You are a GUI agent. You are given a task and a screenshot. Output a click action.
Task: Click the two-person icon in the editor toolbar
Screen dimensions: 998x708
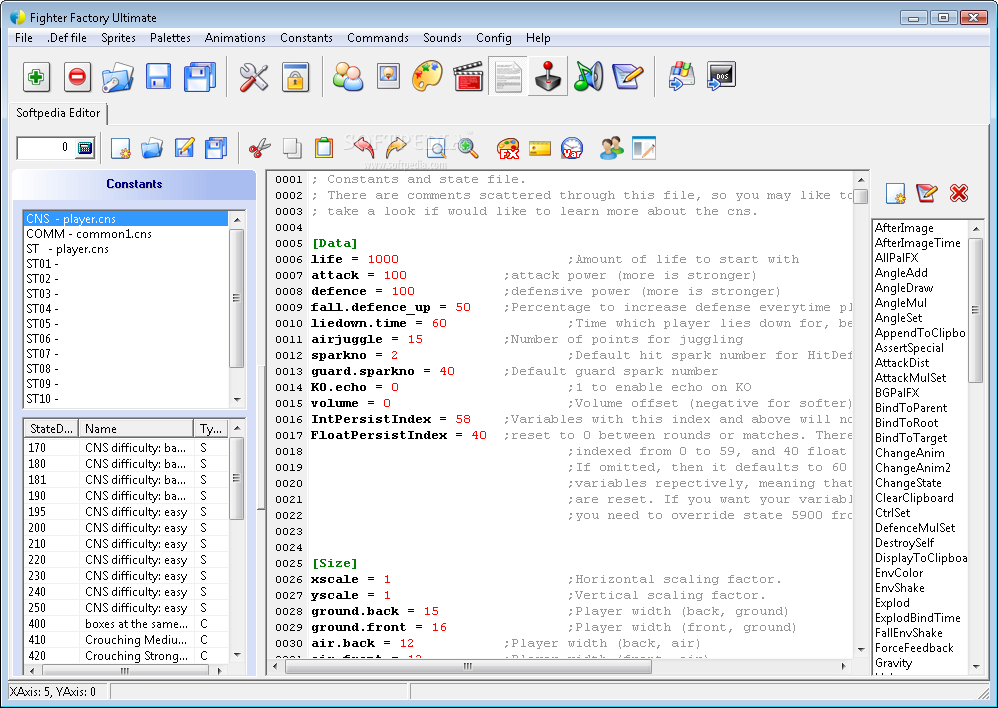click(611, 148)
